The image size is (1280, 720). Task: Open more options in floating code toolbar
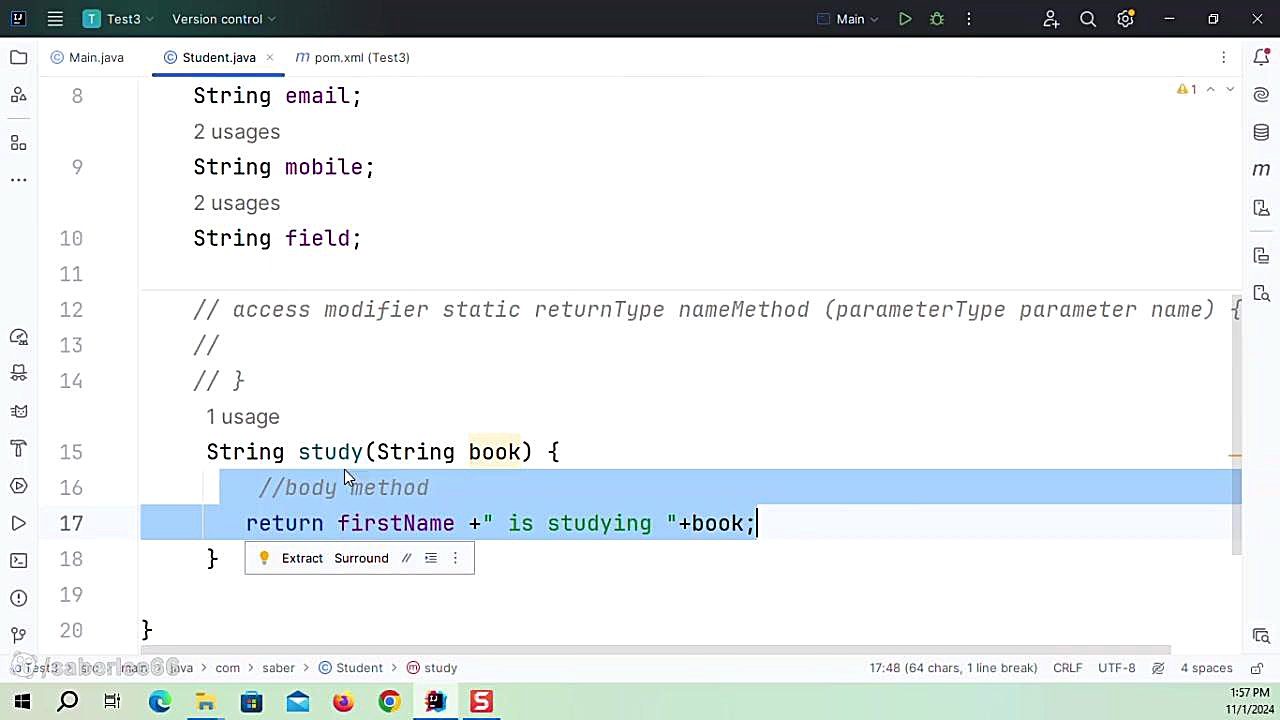455,558
